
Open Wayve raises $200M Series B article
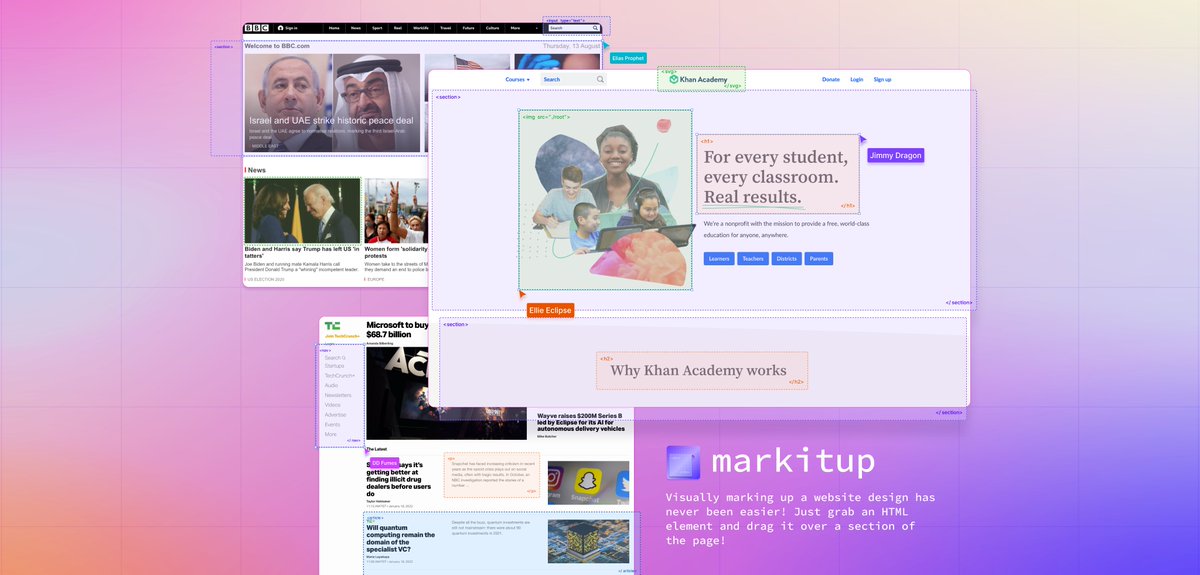[581, 422]
